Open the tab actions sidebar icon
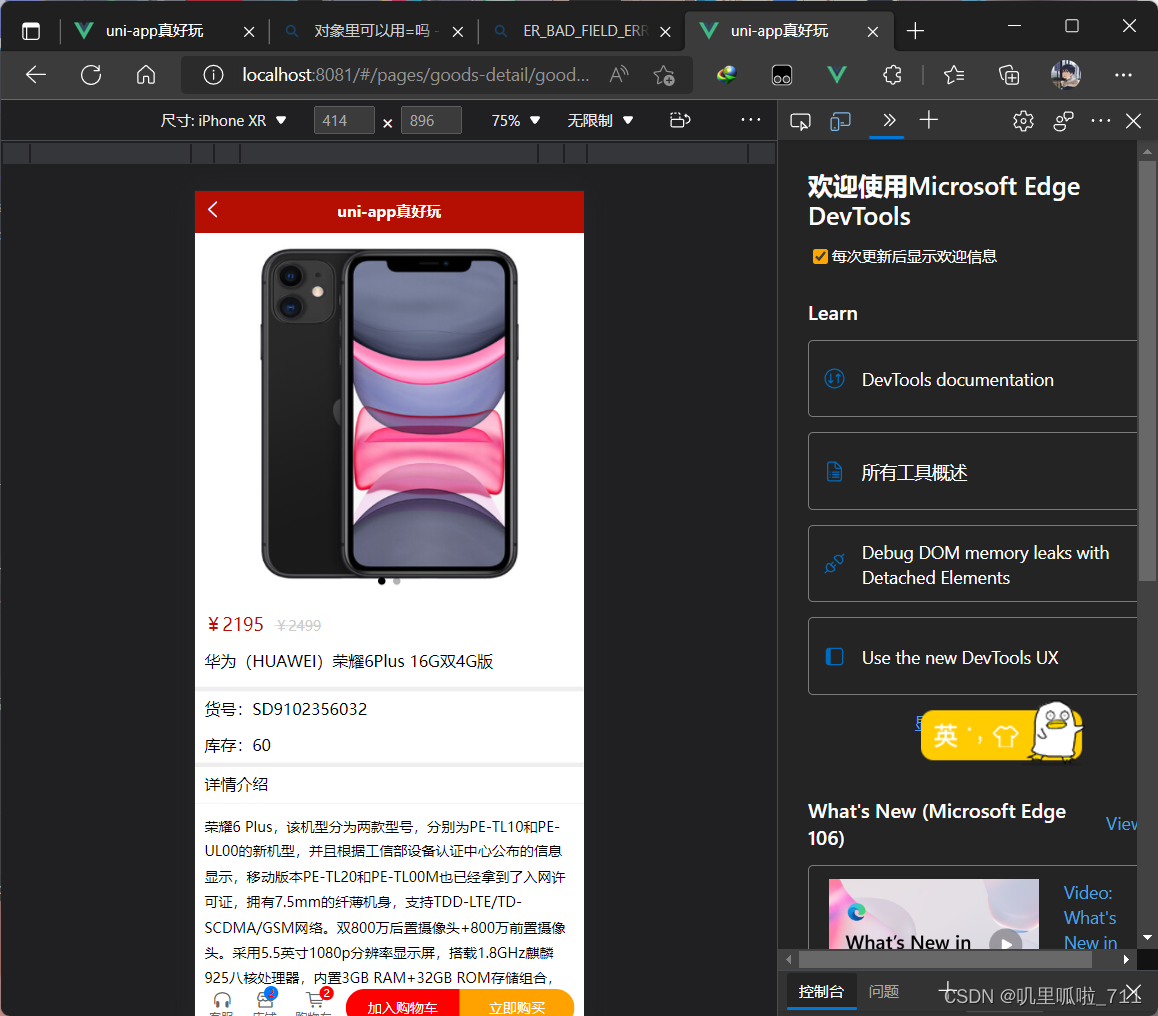 pos(31,31)
